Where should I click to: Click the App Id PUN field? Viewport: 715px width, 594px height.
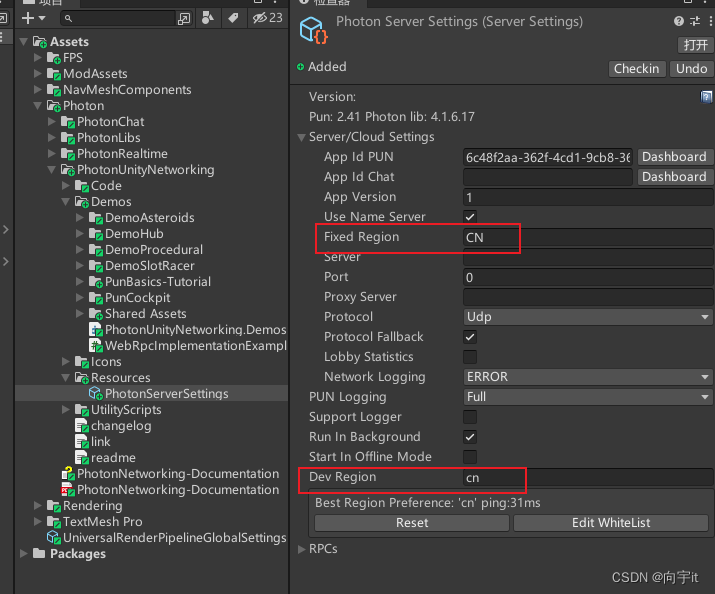[x=548, y=157]
